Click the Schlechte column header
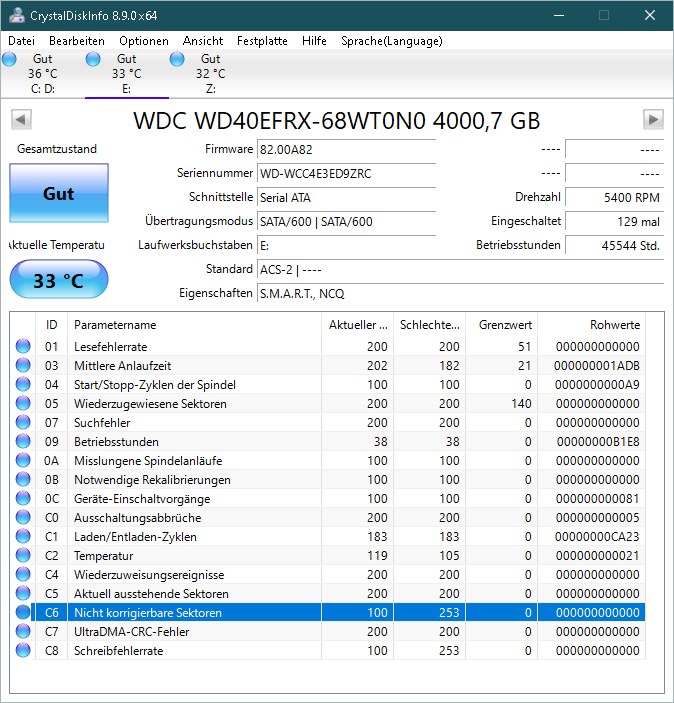Screen dimensions: 674x703 (x=429, y=325)
